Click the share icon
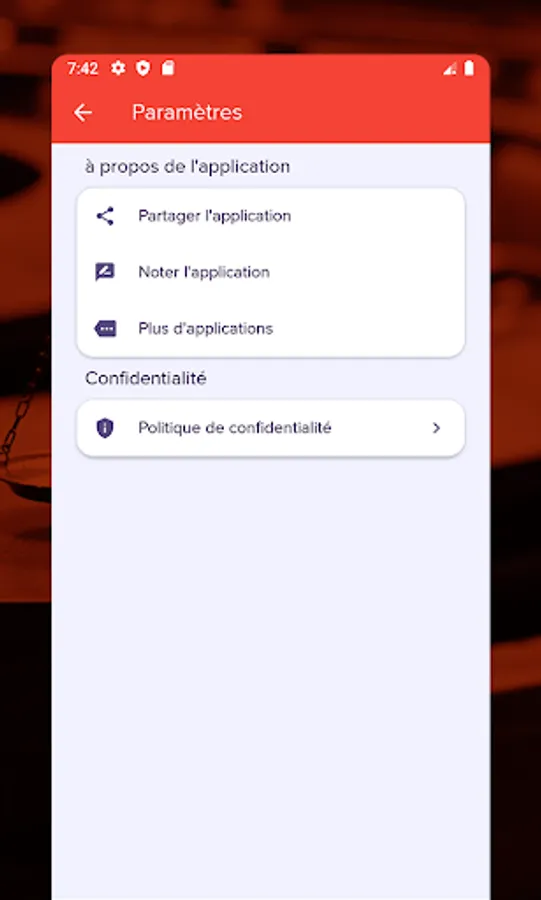The image size is (541, 900). pos(105,216)
